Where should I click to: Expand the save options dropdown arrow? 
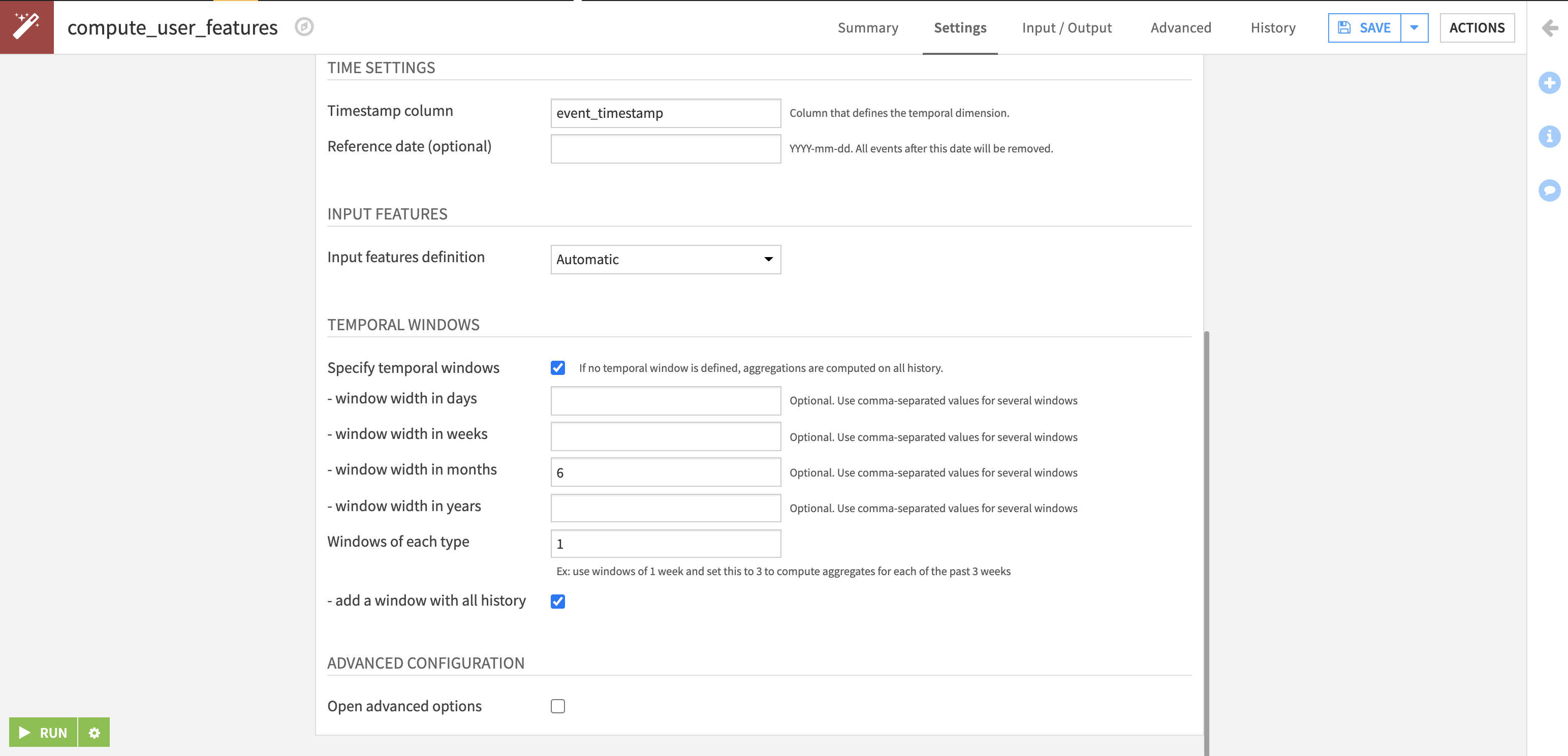pos(1414,28)
